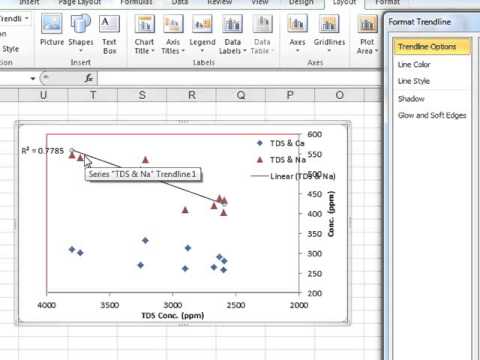Select Glow and Soft Edges category
Viewport: 480px width, 360px height.
(432, 115)
